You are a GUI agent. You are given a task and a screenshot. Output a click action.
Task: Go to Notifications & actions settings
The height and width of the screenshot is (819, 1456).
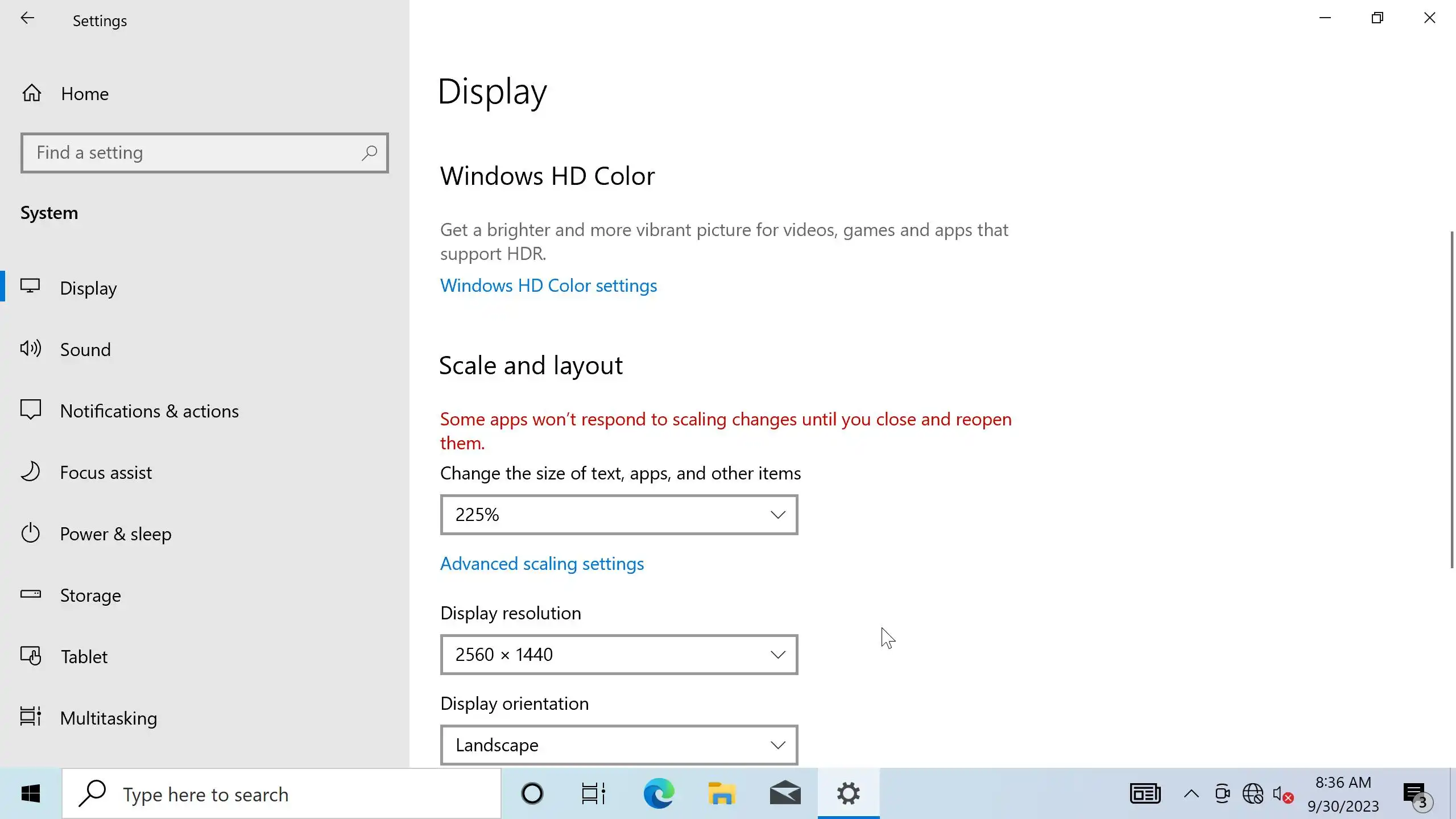[149, 411]
